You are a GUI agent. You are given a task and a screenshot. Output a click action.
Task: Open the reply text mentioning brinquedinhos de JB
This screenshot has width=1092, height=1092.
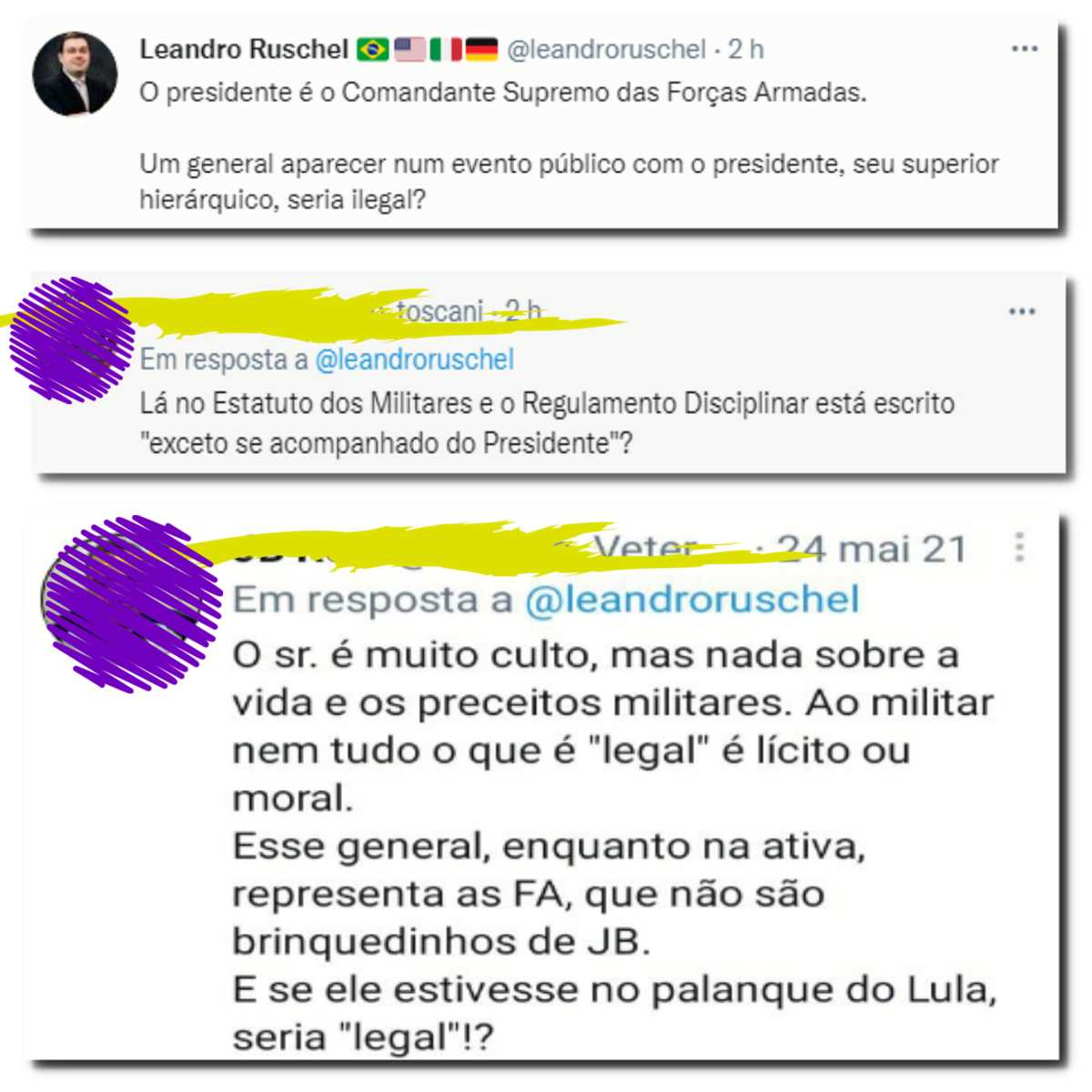[x=614, y=845]
